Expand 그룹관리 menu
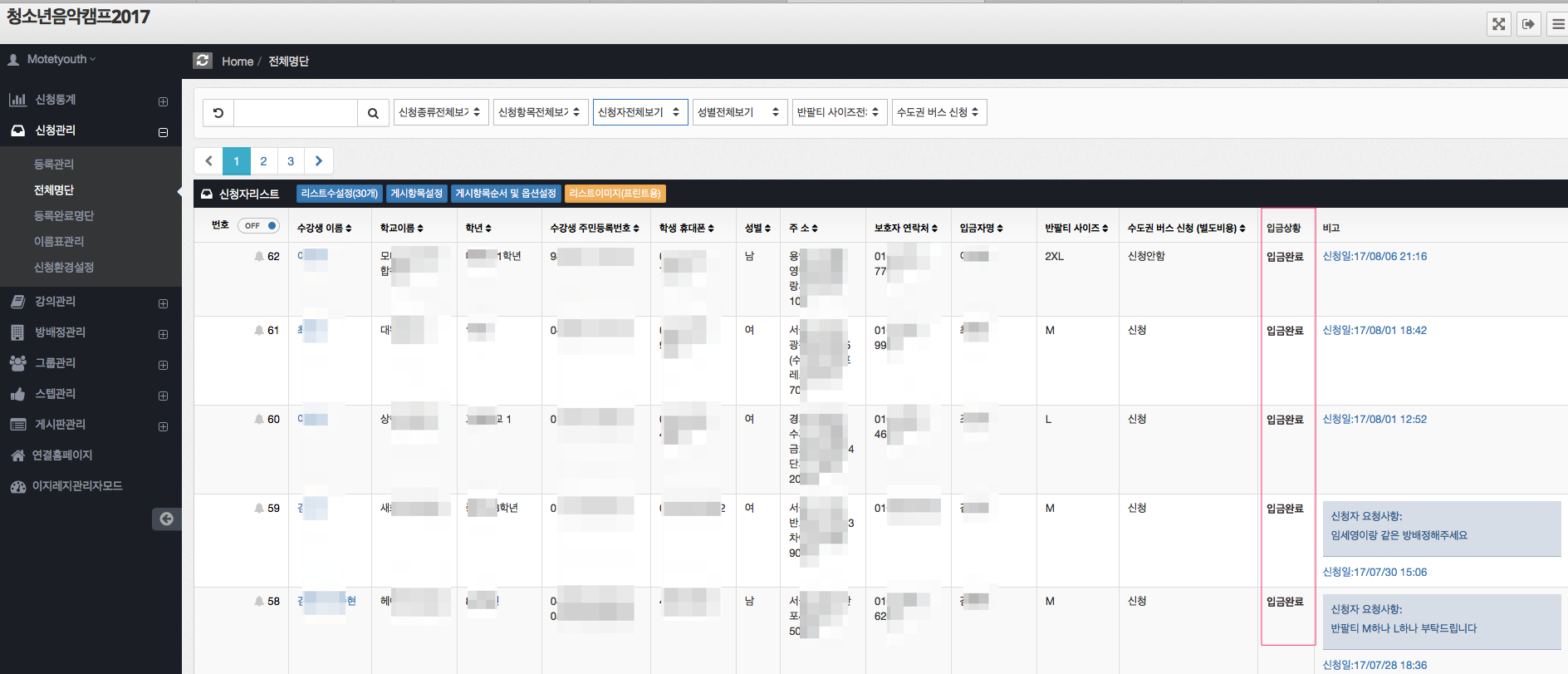 [x=163, y=365]
